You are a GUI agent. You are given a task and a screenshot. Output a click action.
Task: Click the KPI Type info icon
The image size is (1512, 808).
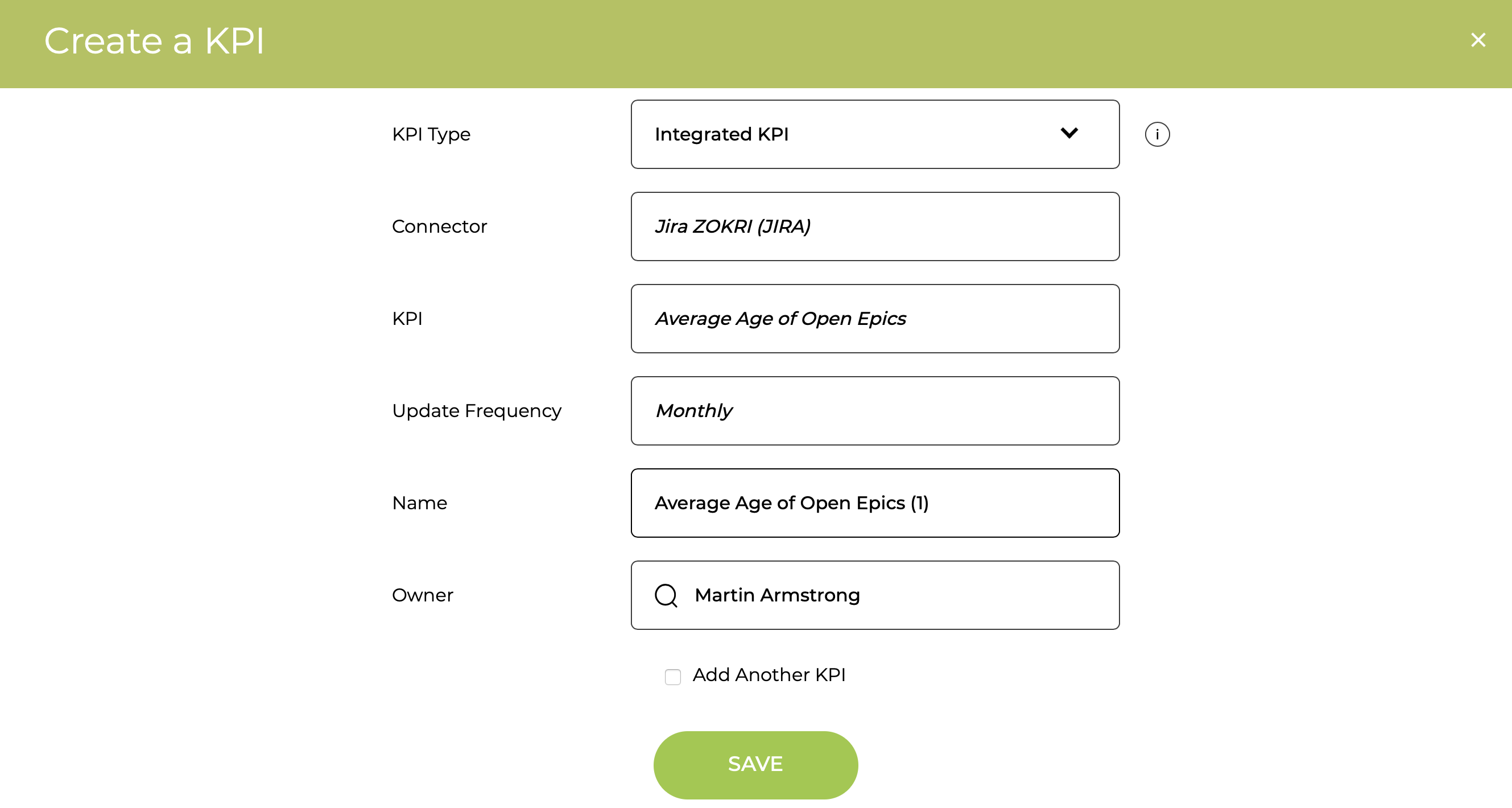click(x=1157, y=134)
